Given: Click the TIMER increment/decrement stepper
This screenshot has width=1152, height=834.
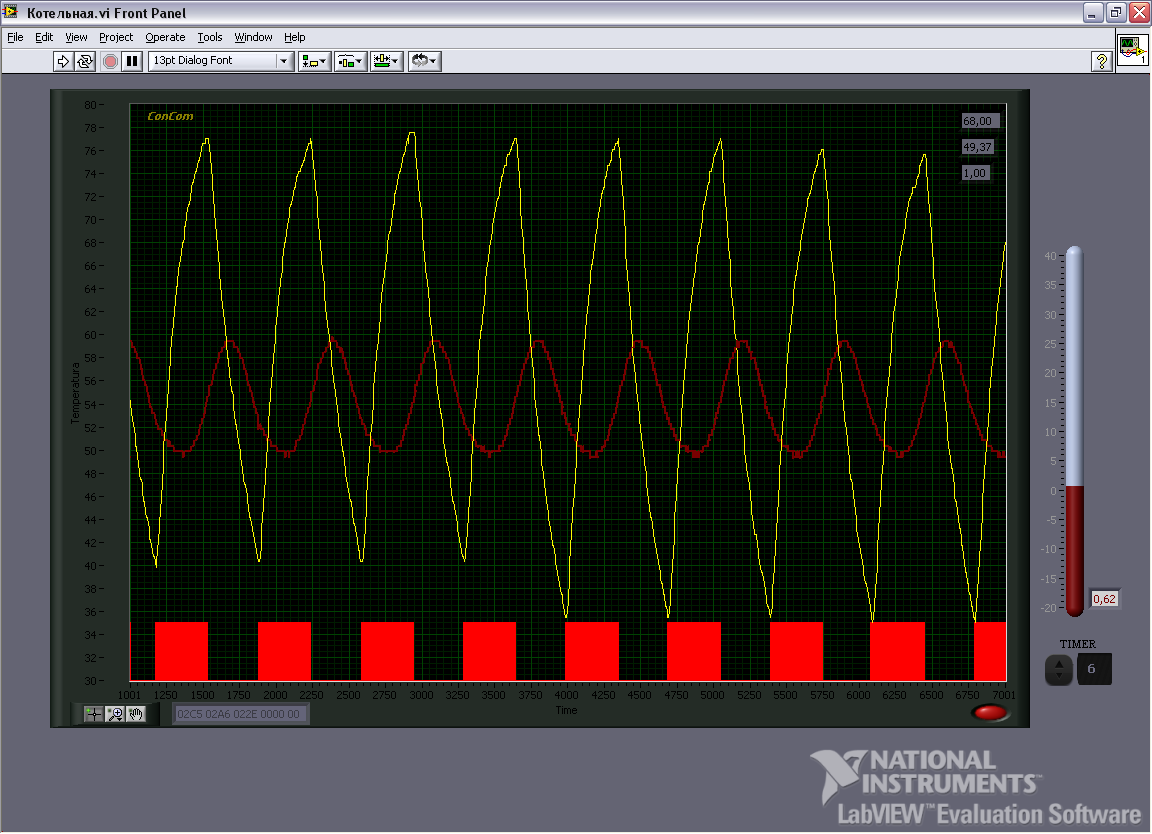Looking at the screenshot, I should [x=1058, y=669].
